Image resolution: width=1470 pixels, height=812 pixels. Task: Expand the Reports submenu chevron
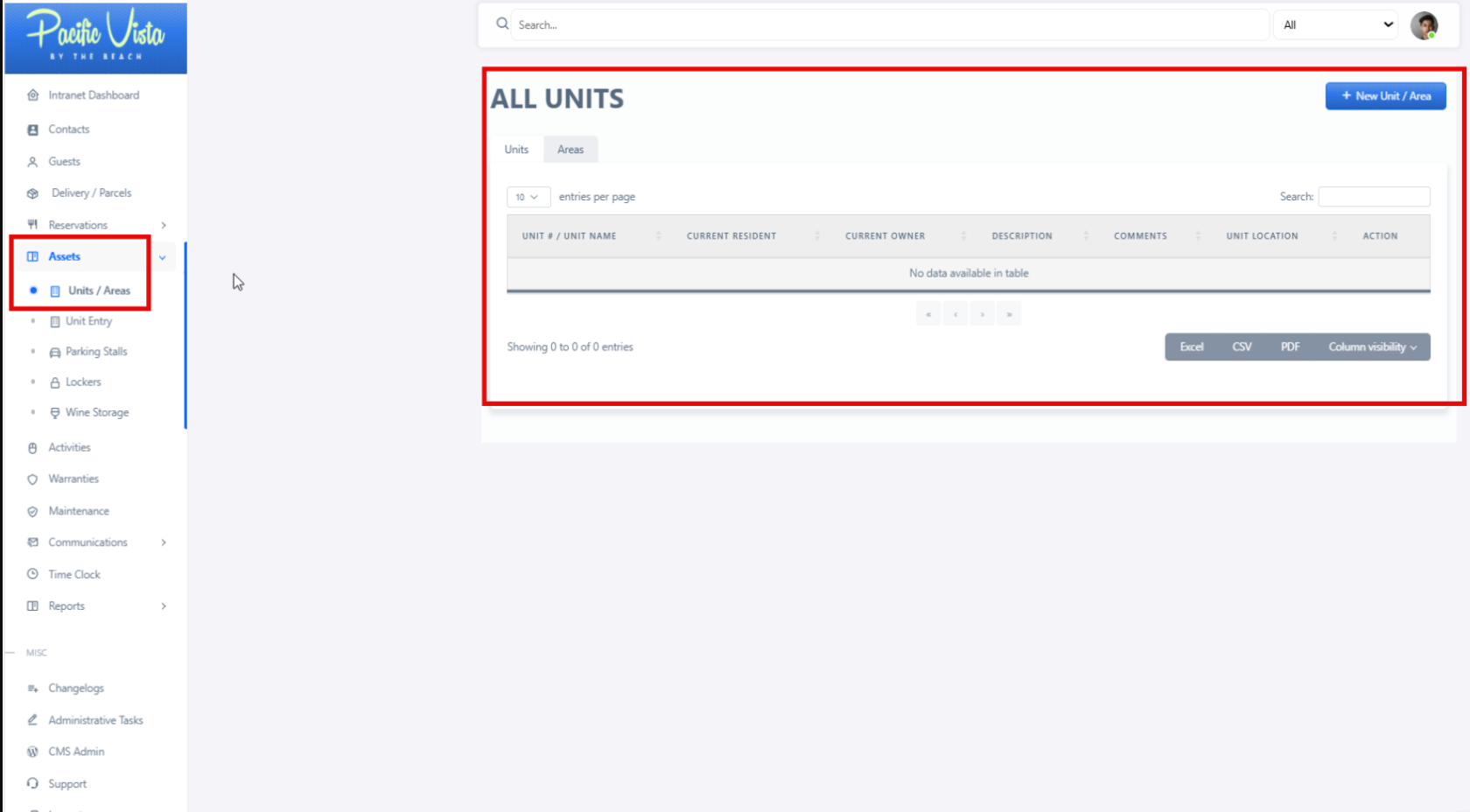pos(164,605)
